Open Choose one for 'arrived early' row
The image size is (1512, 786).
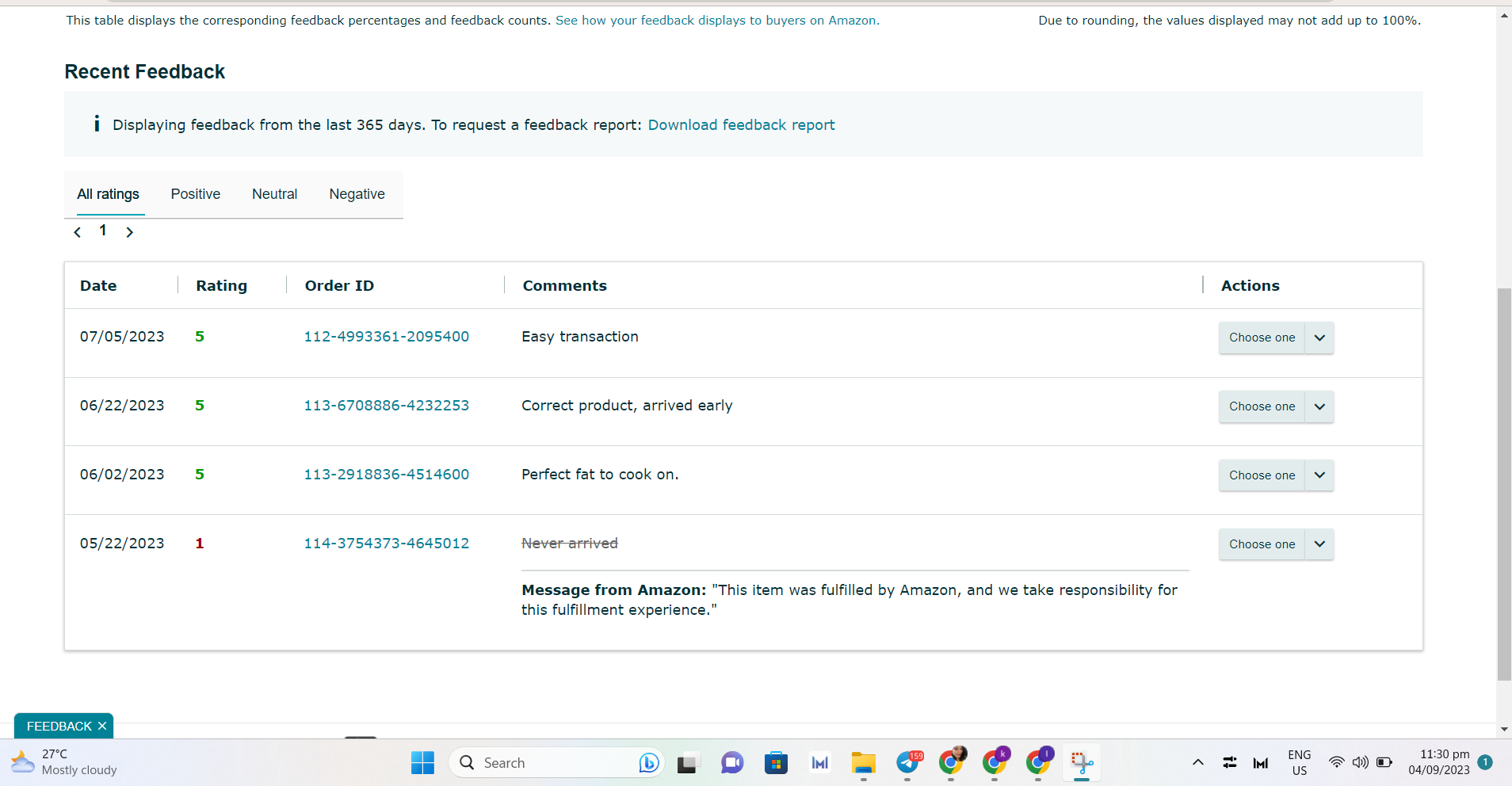tap(1262, 406)
